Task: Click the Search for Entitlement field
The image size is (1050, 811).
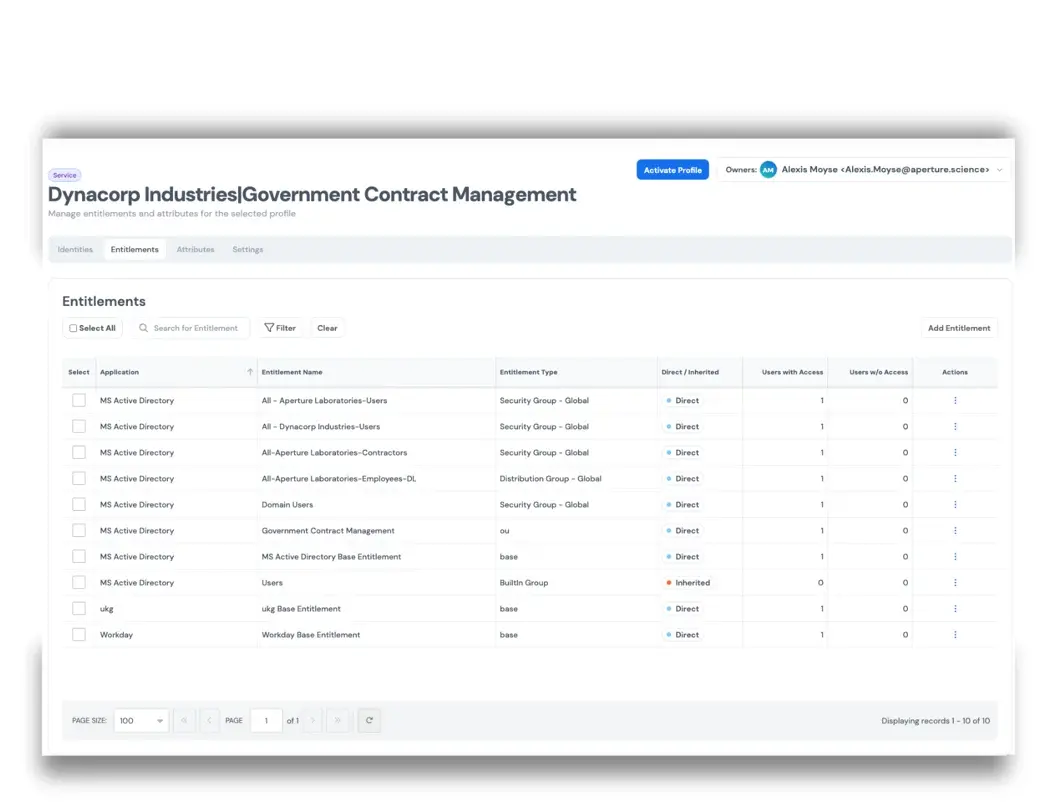Action: pyautogui.click(x=195, y=328)
